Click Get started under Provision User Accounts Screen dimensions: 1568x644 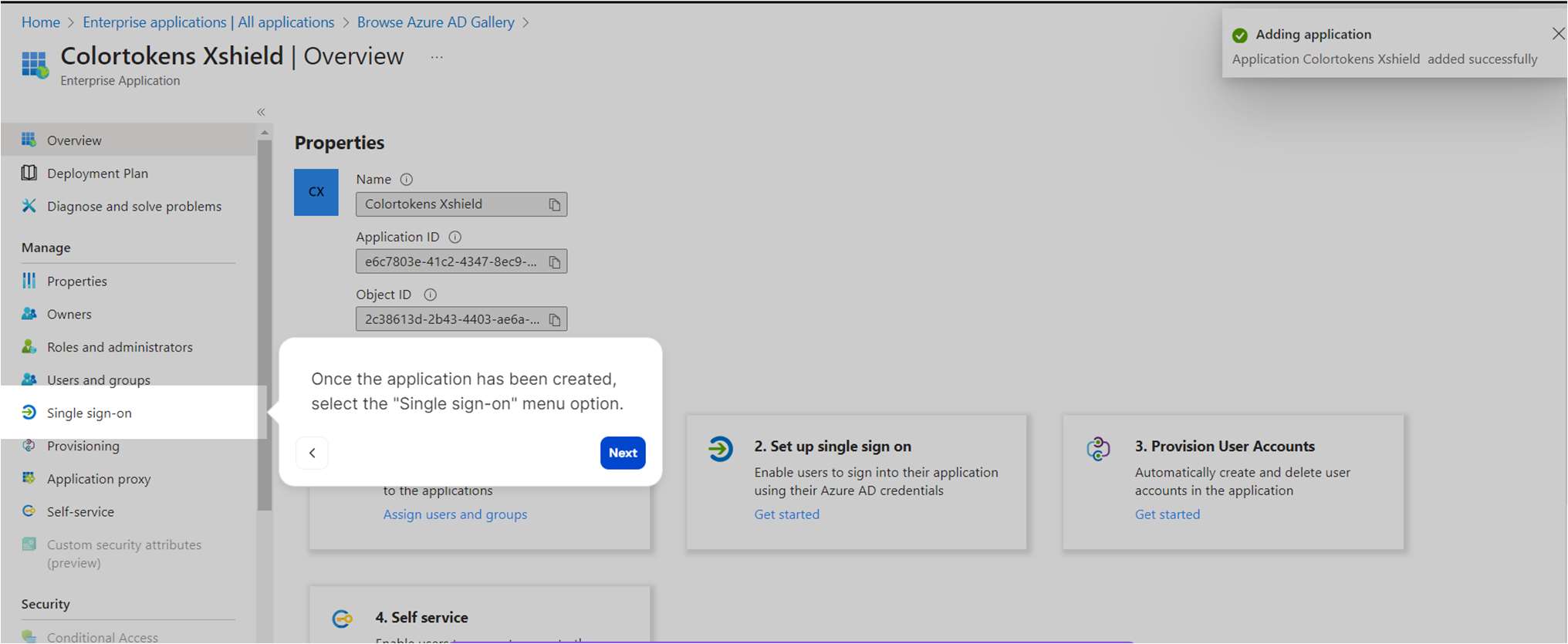point(1167,514)
